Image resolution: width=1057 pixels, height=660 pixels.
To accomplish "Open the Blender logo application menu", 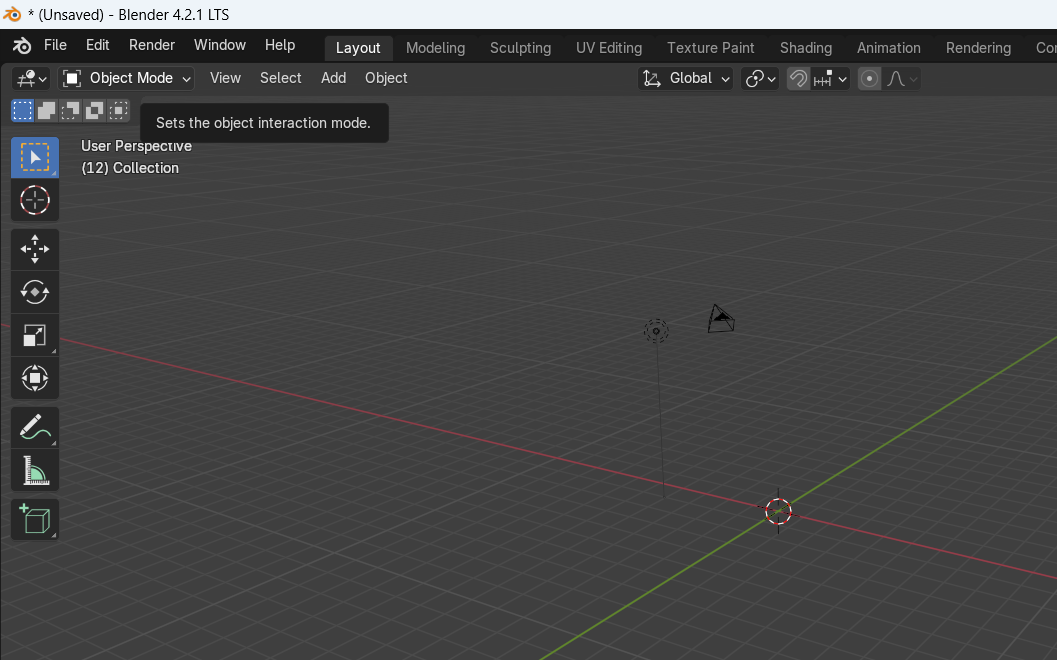I will (x=22, y=46).
